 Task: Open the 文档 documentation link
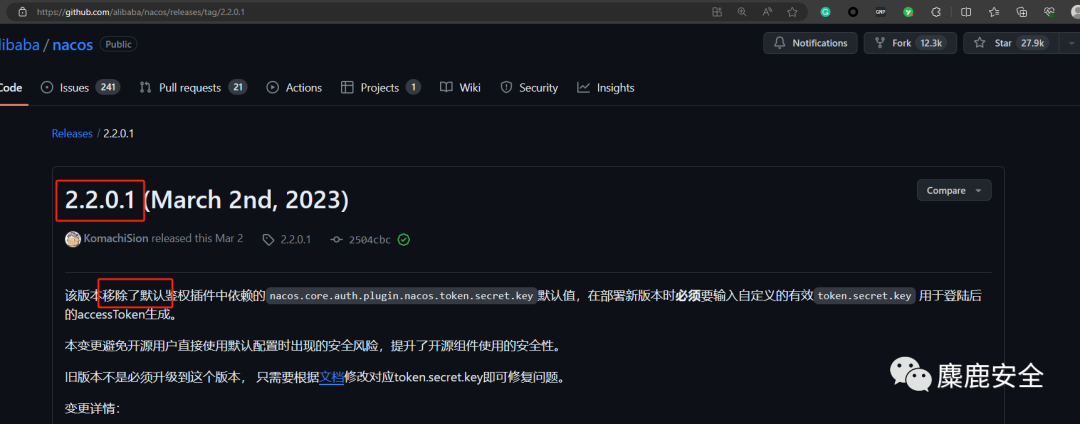point(331,377)
